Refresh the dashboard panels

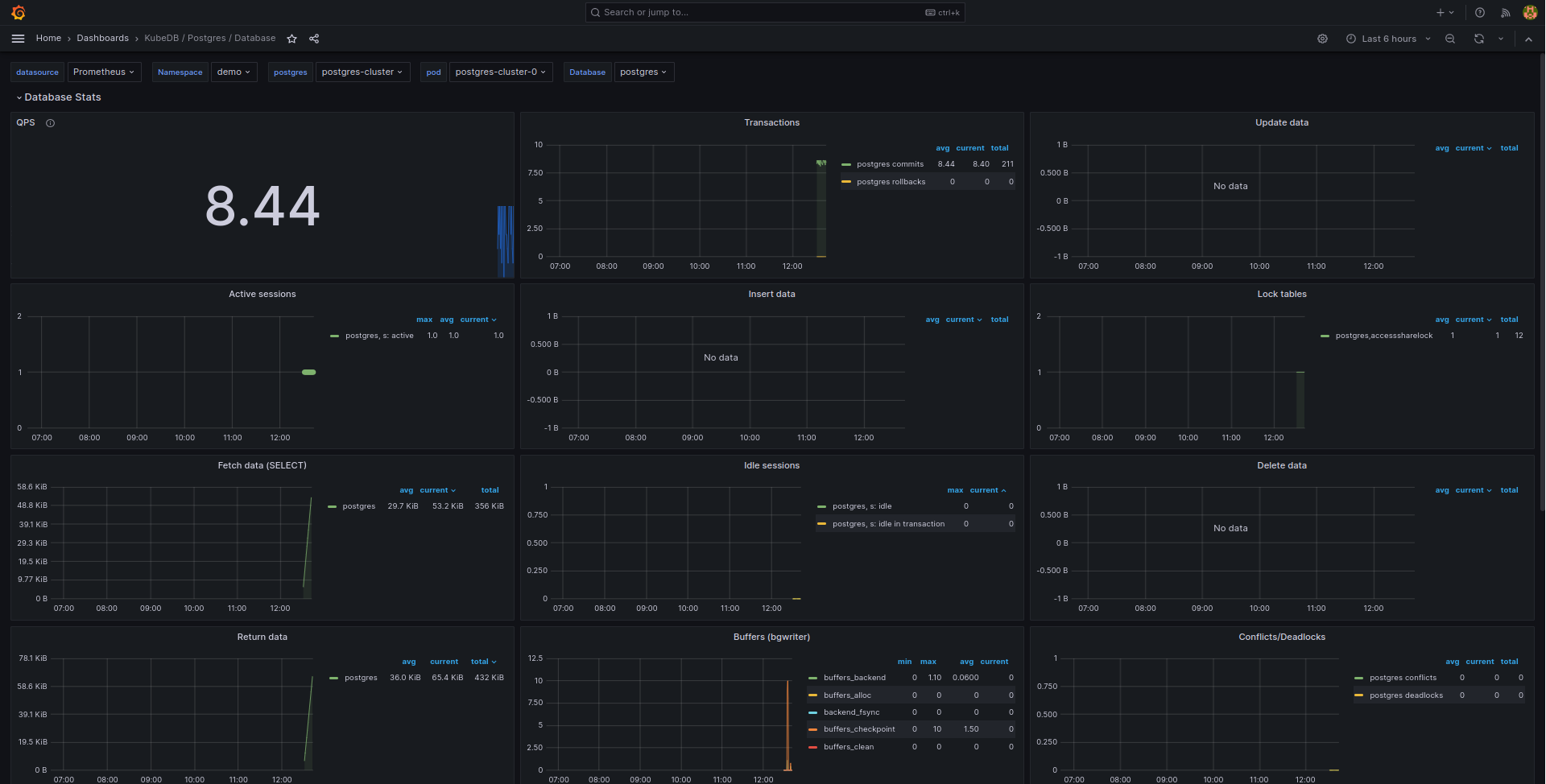pyautogui.click(x=1479, y=38)
